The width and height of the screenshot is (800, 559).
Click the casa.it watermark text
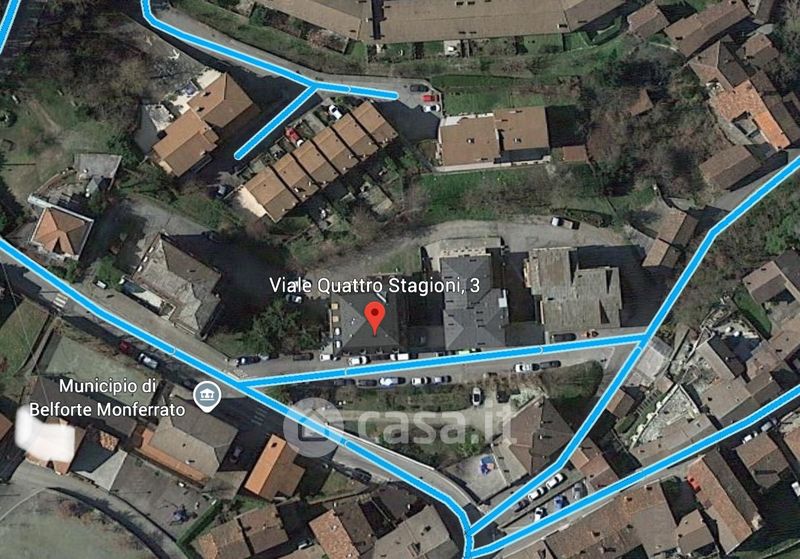(x=430, y=427)
